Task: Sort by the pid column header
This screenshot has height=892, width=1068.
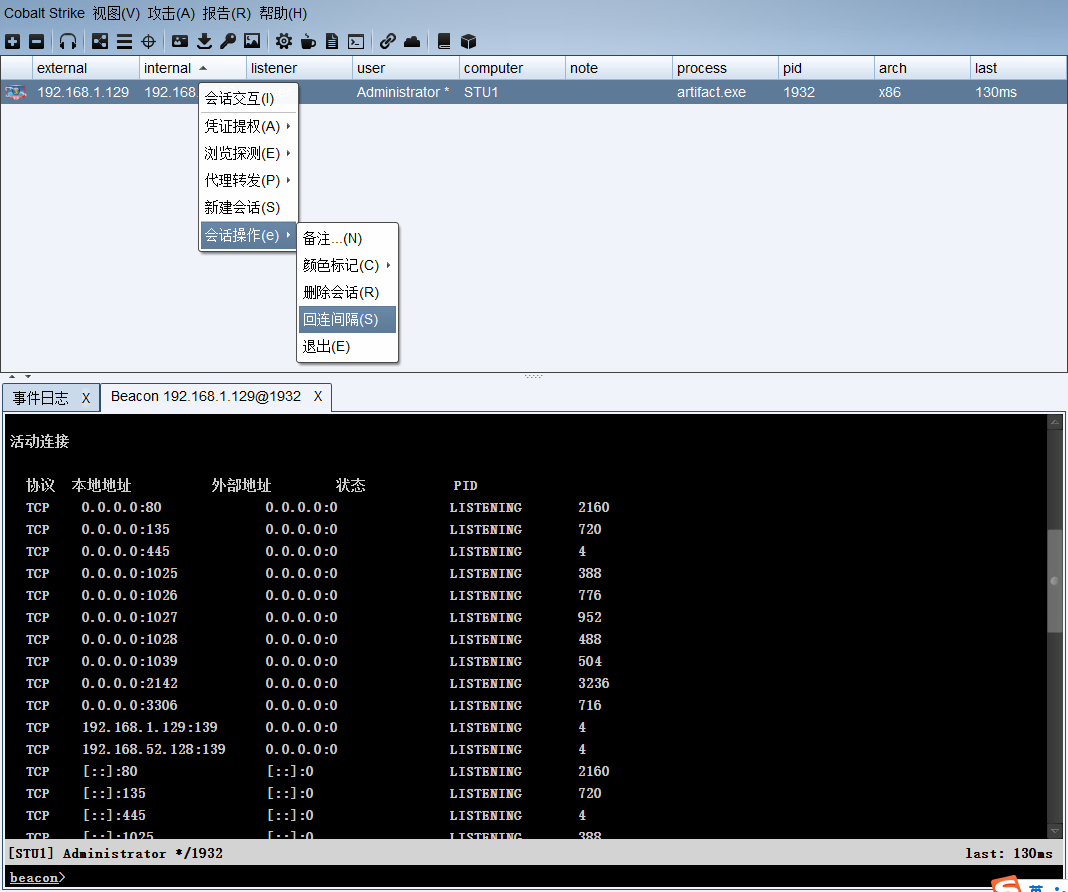Action: click(x=826, y=68)
